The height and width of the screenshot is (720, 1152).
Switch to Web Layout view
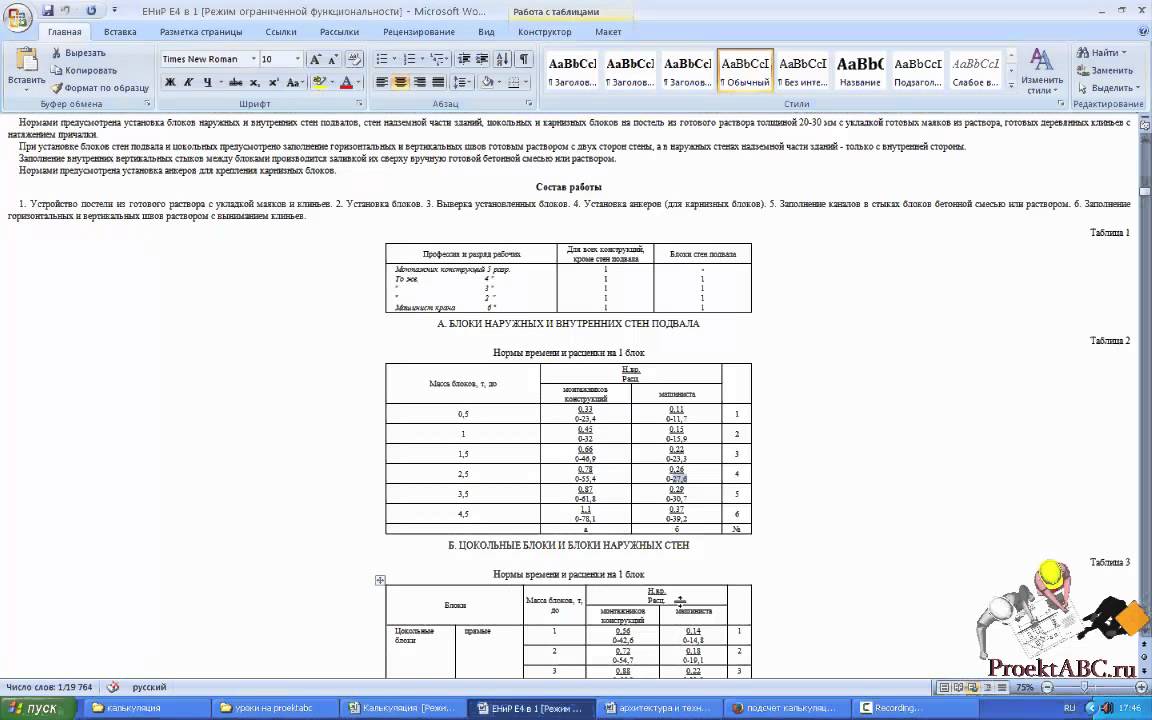pyautogui.click(x=973, y=688)
